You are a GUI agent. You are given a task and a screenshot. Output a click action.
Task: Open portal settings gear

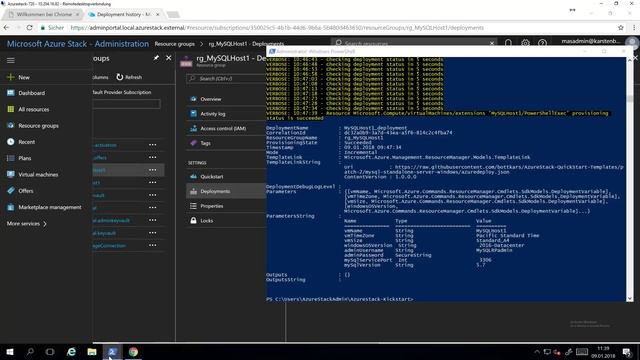pos(525,43)
